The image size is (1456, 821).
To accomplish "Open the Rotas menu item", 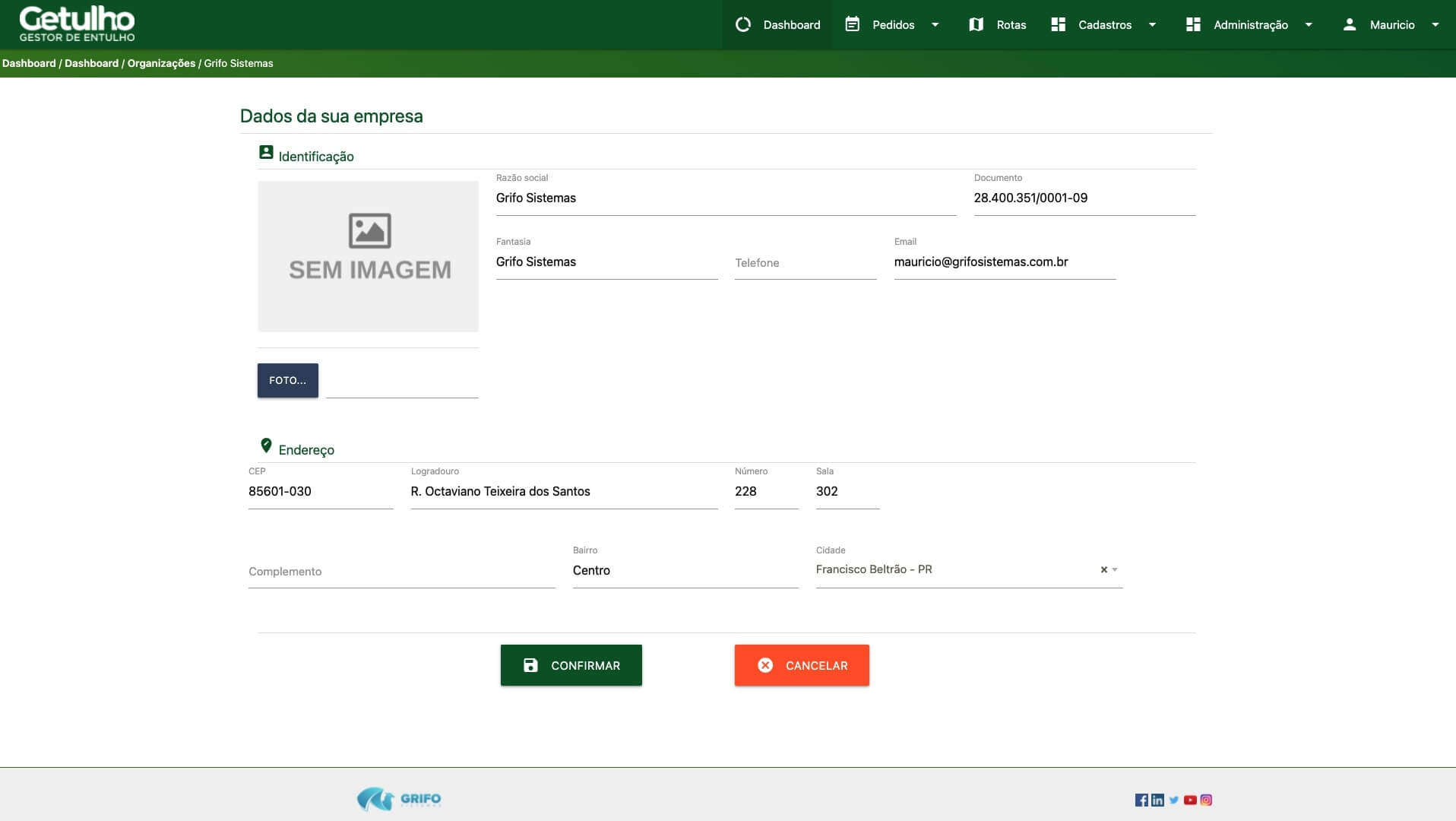I will pos(998,24).
